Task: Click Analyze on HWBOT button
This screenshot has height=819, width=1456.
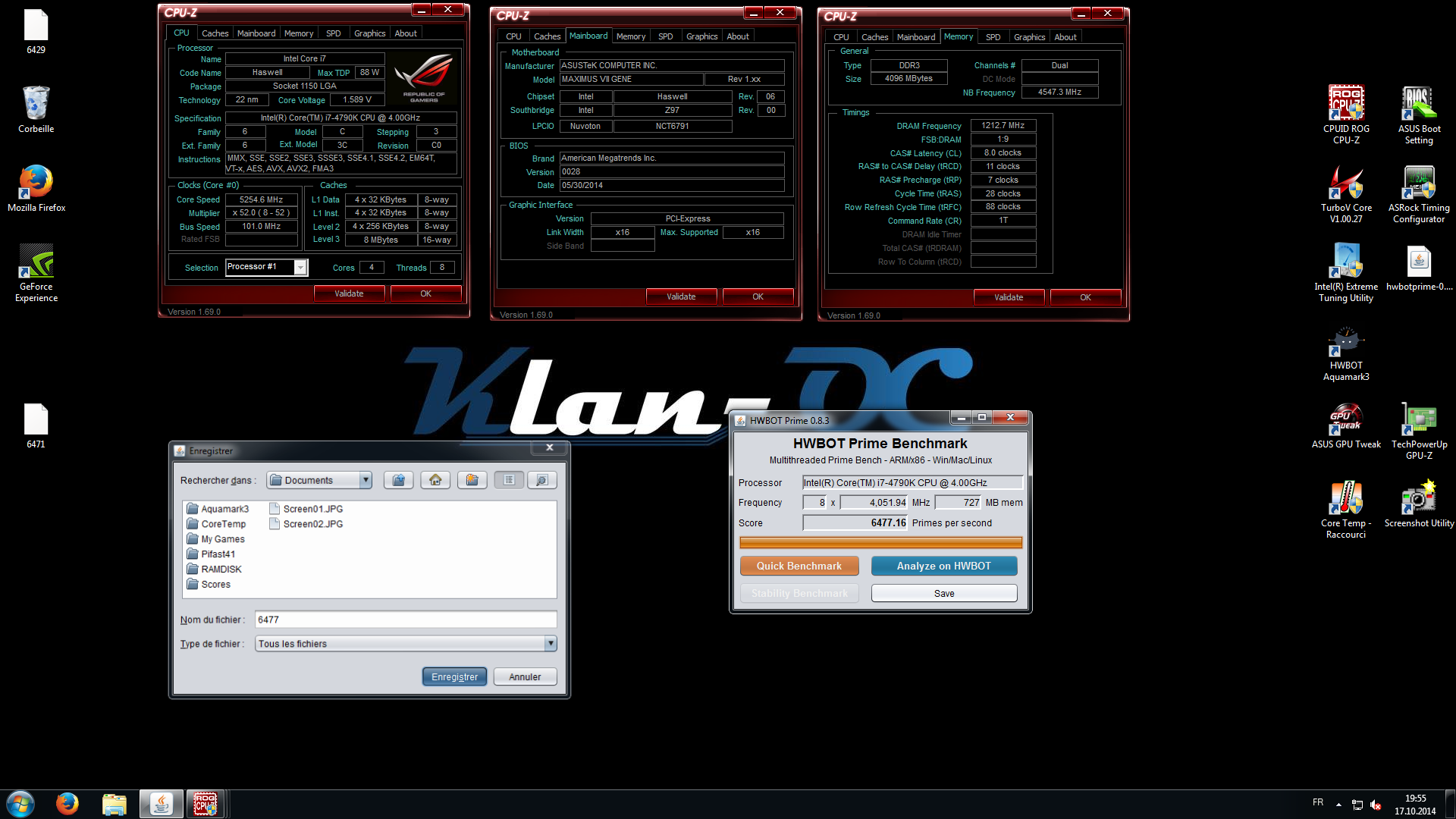Action: pos(944,566)
